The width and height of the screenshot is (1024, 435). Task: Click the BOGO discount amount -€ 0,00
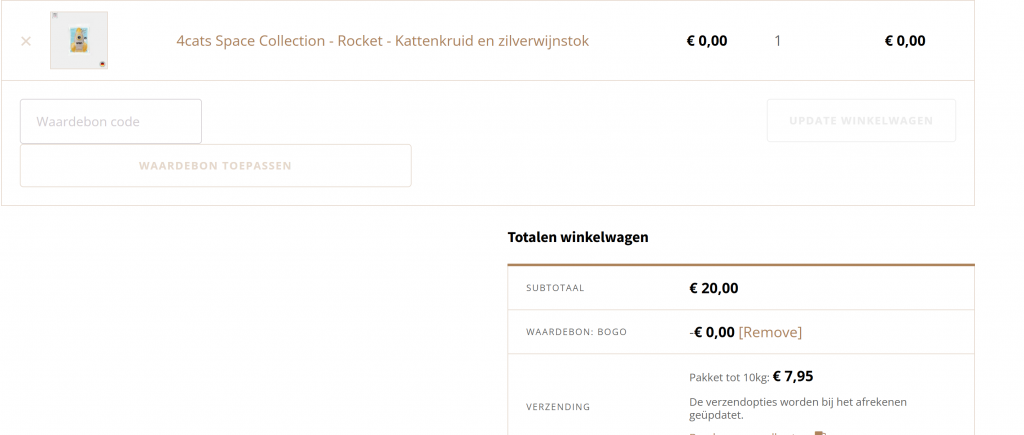(712, 332)
